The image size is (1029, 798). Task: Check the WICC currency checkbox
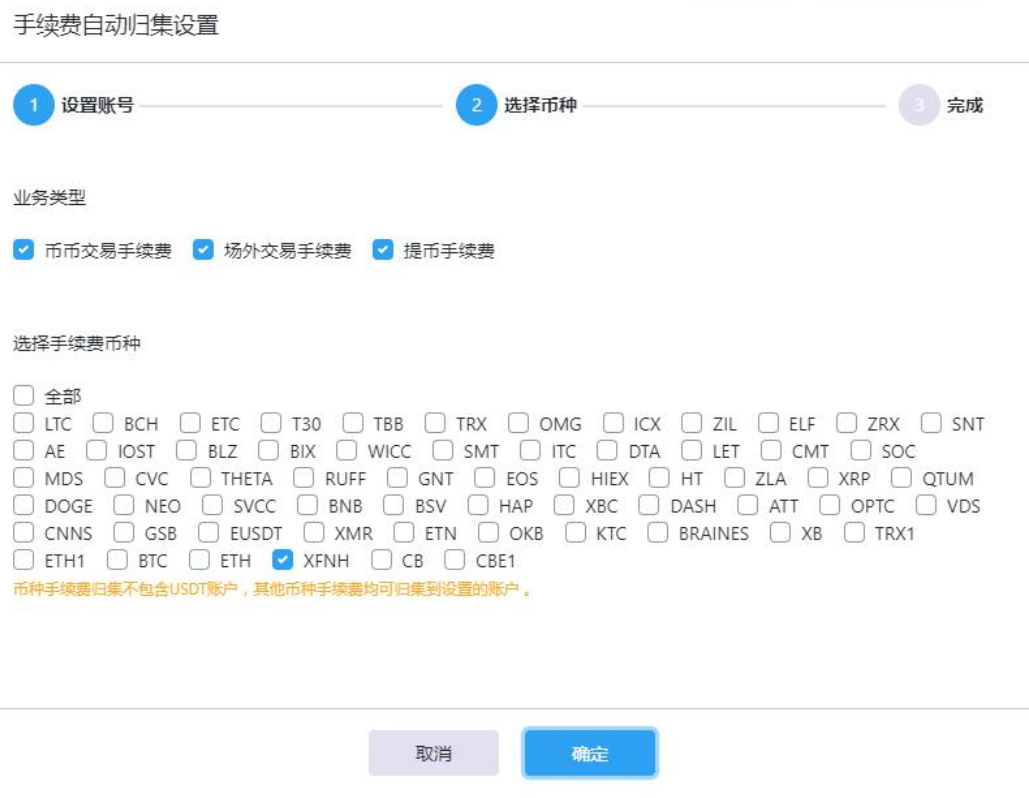346,451
